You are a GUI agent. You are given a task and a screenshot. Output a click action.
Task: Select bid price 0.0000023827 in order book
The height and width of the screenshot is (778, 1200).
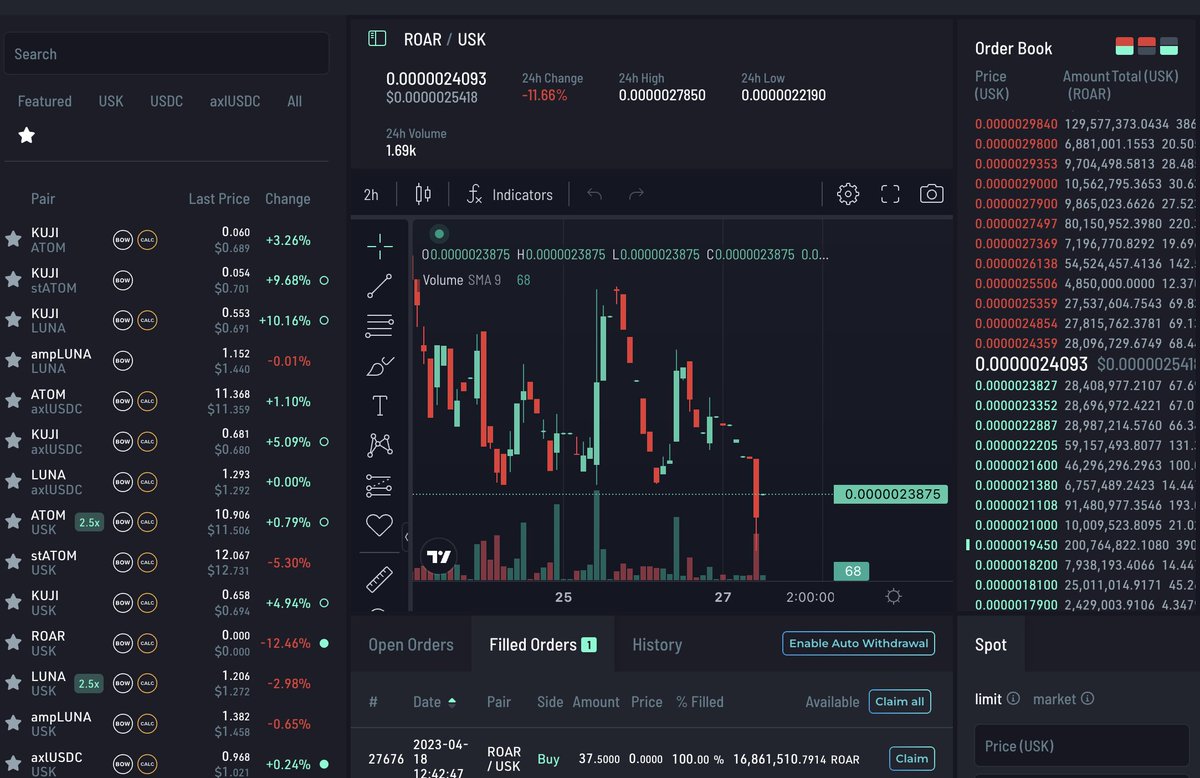1016,386
